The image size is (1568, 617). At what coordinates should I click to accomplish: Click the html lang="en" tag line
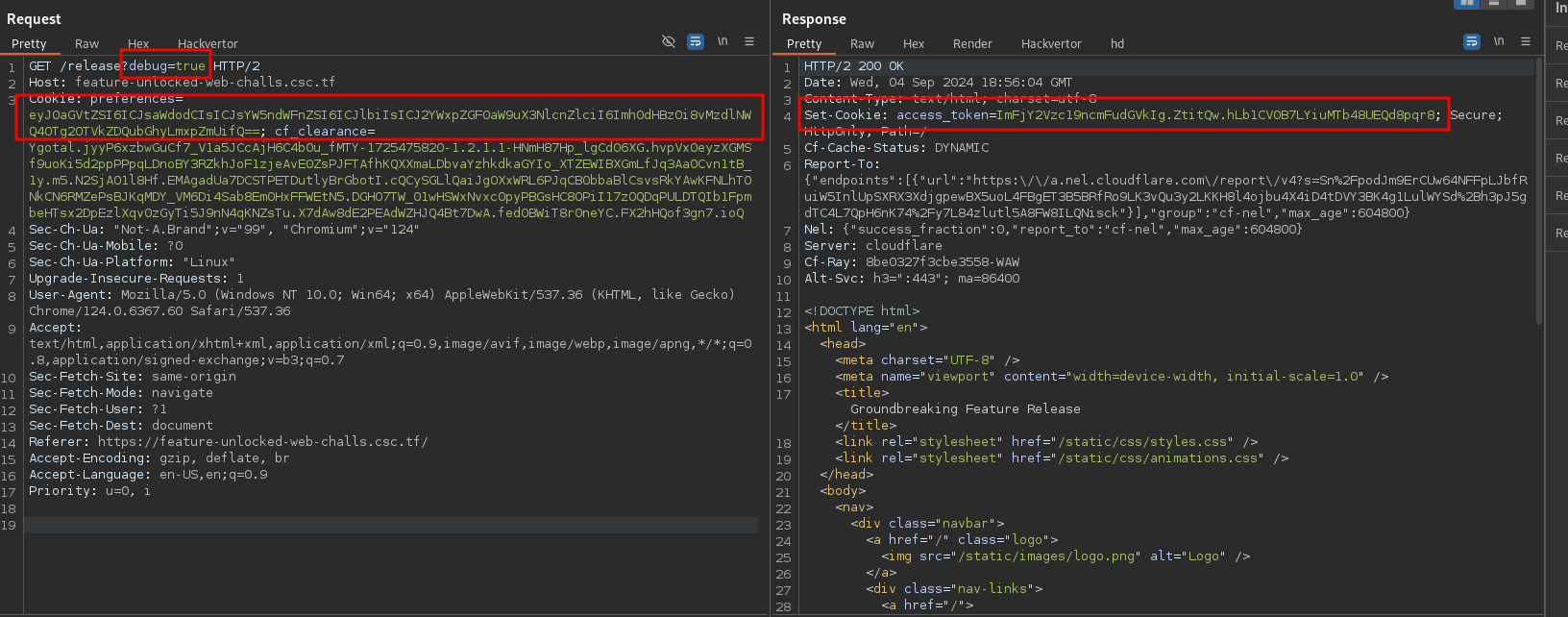866,328
